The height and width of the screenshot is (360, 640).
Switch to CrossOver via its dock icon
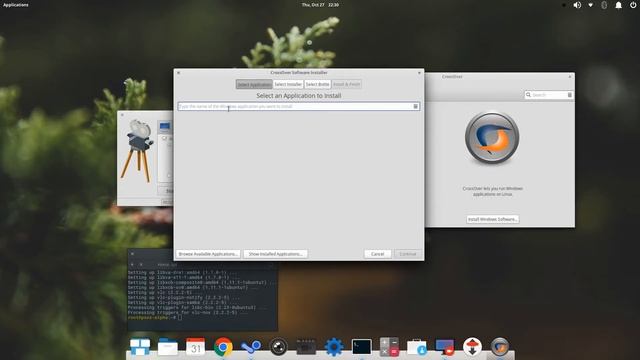point(500,347)
